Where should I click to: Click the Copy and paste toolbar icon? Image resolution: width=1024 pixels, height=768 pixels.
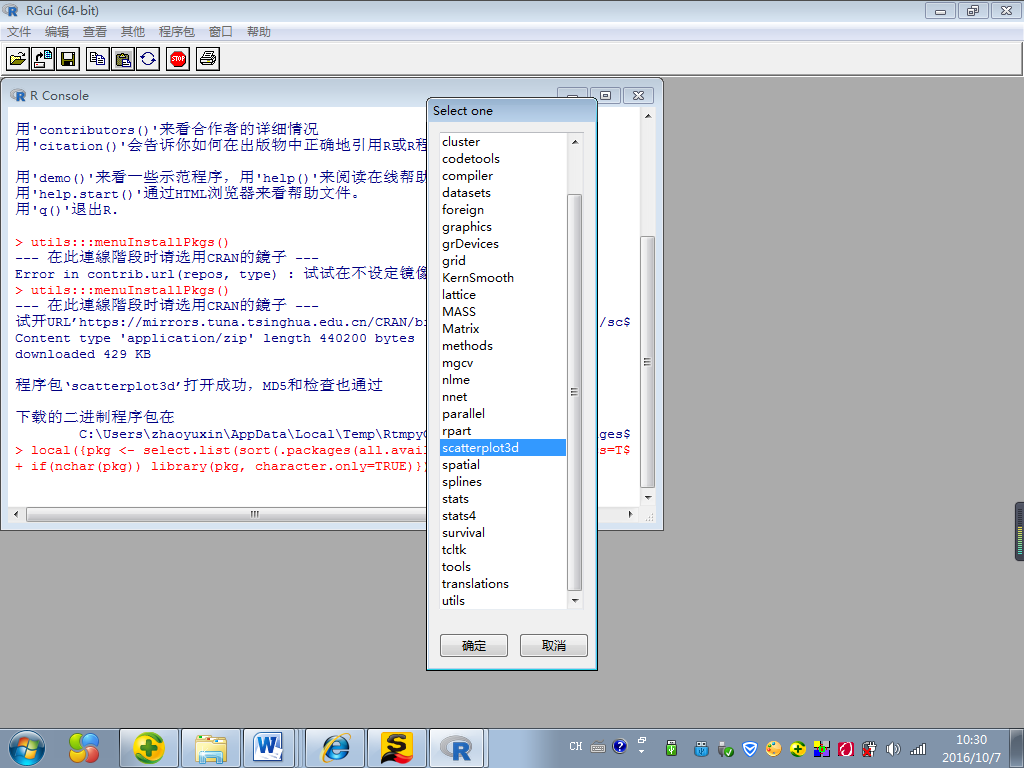coord(148,59)
